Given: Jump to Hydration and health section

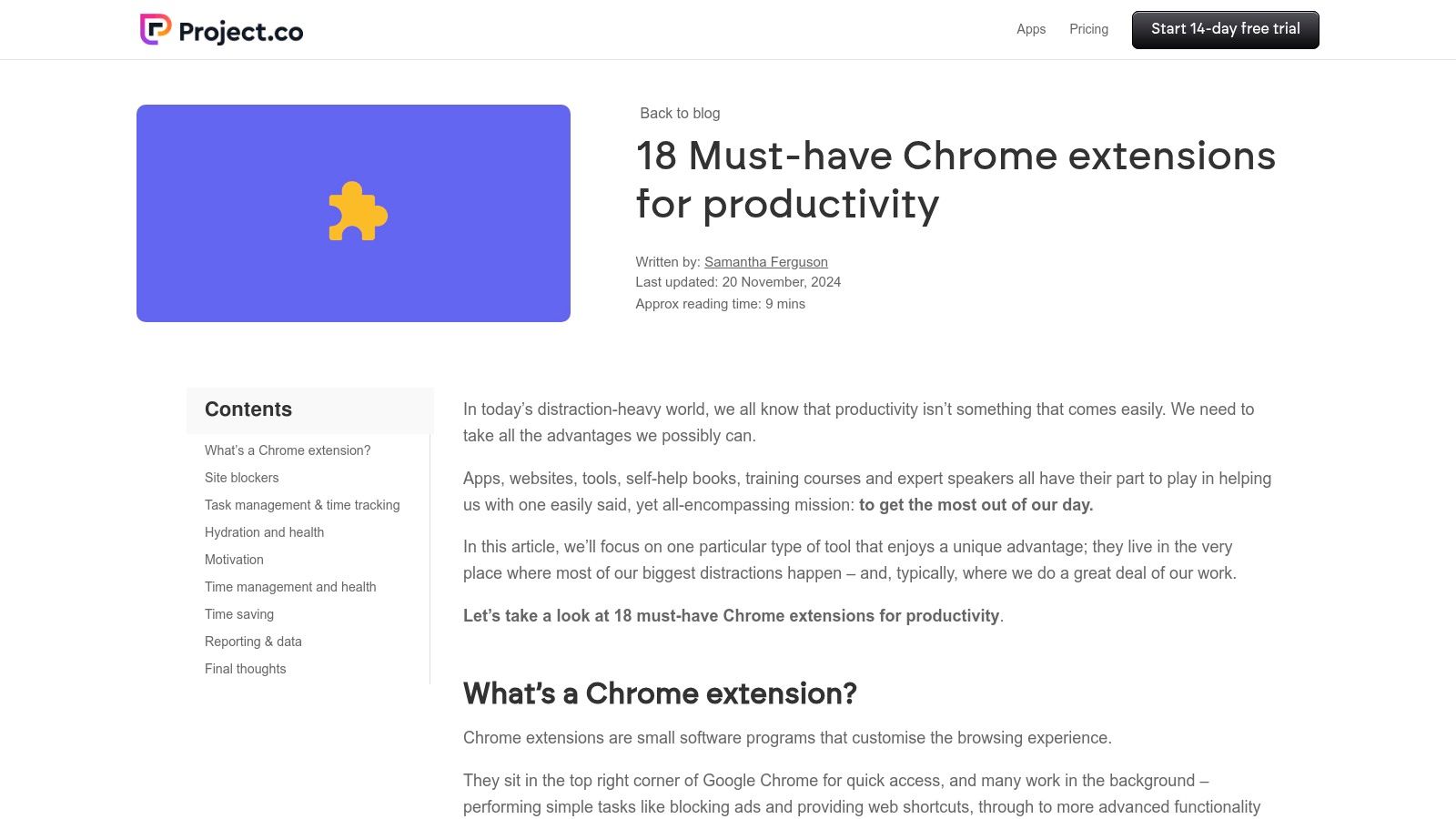Looking at the screenshot, I should point(264,532).
